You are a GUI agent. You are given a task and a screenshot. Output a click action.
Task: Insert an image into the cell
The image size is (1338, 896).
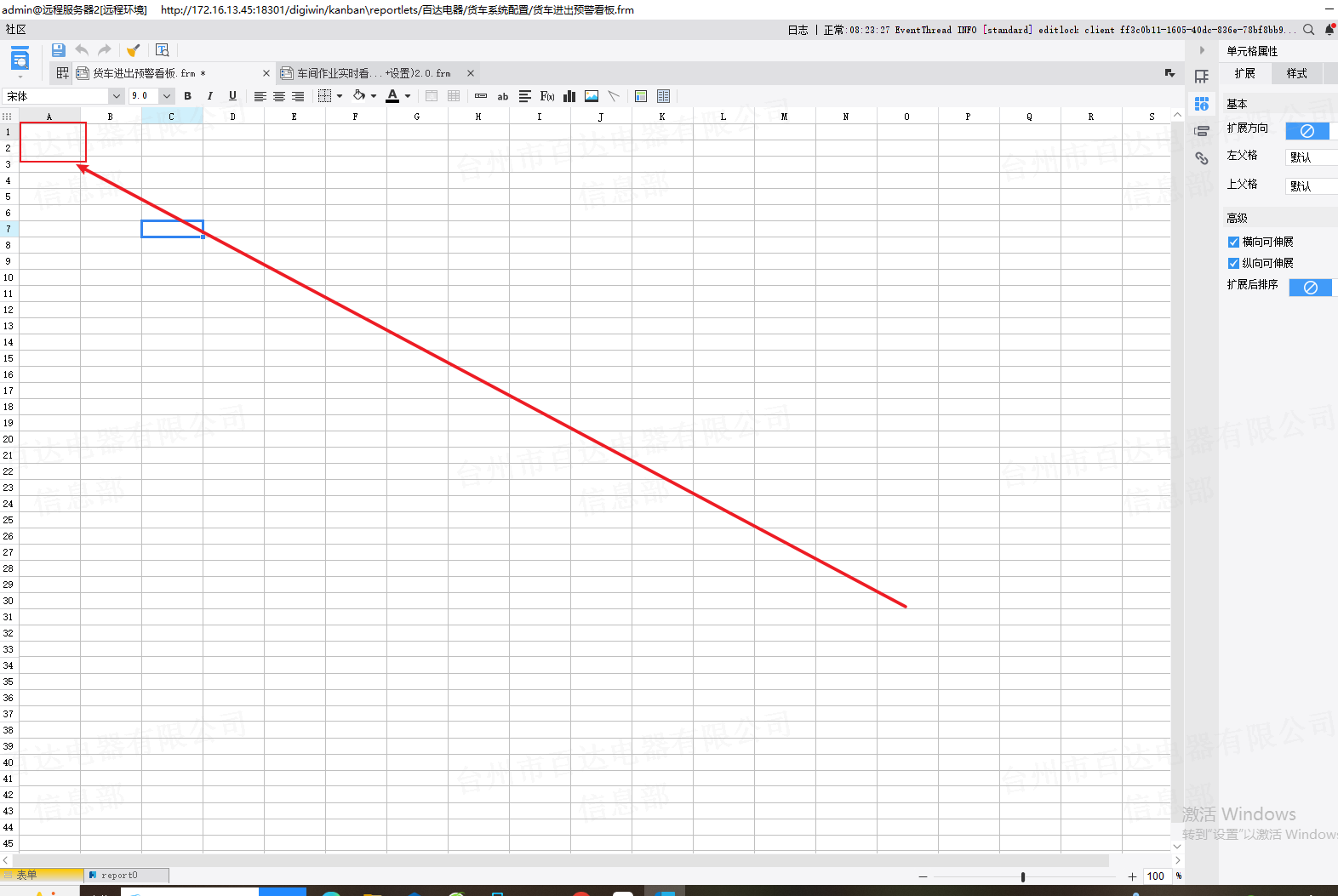click(592, 96)
